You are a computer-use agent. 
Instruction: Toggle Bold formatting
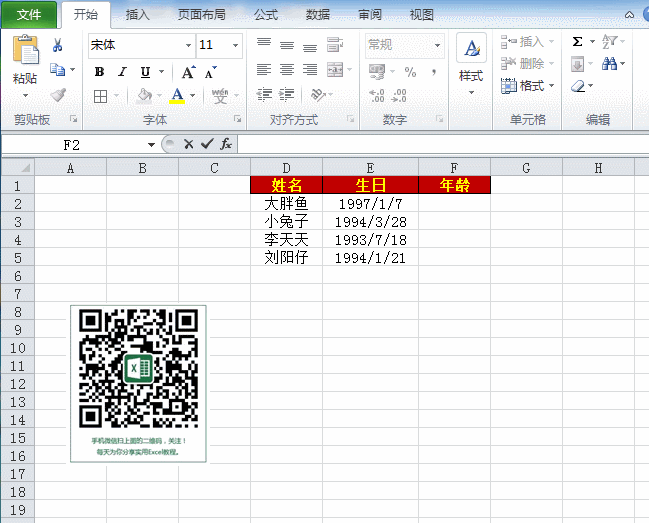[x=99, y=72]
